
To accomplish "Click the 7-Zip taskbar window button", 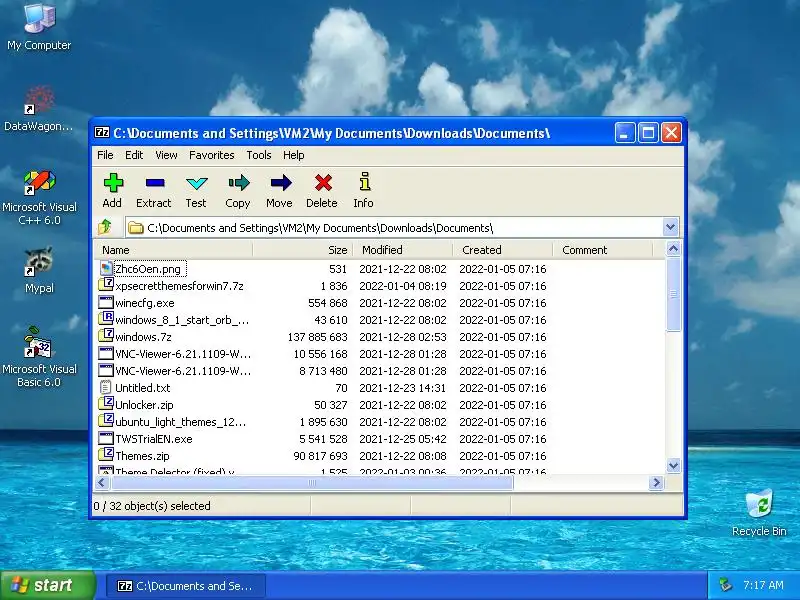I will [186, 586].
